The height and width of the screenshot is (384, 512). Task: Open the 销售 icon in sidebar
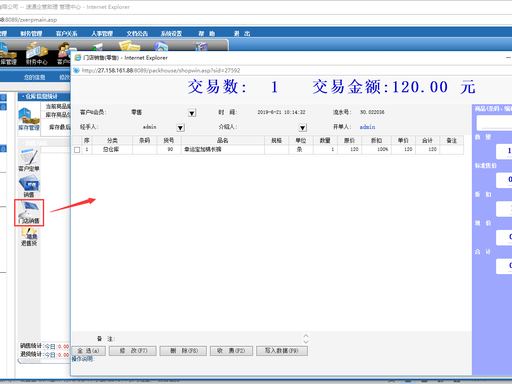(29, 187)
